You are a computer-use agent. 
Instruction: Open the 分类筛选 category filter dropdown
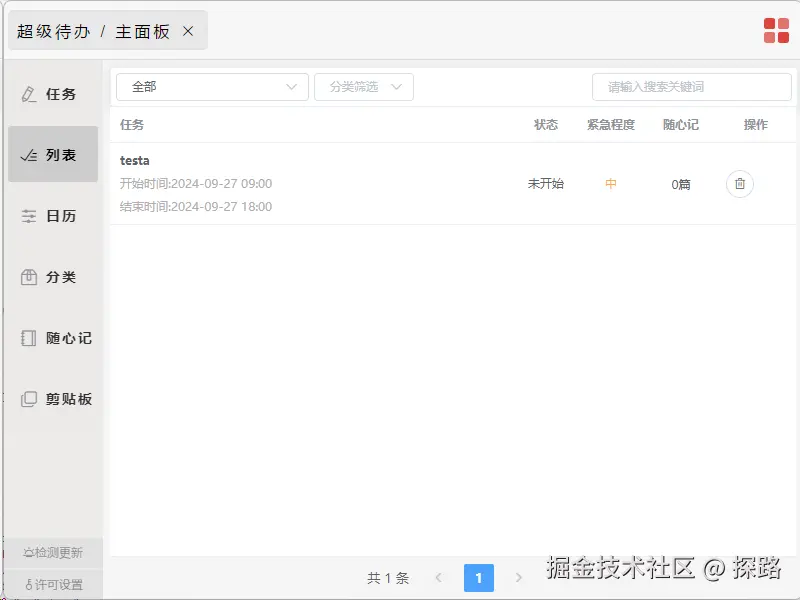[364, 87]
